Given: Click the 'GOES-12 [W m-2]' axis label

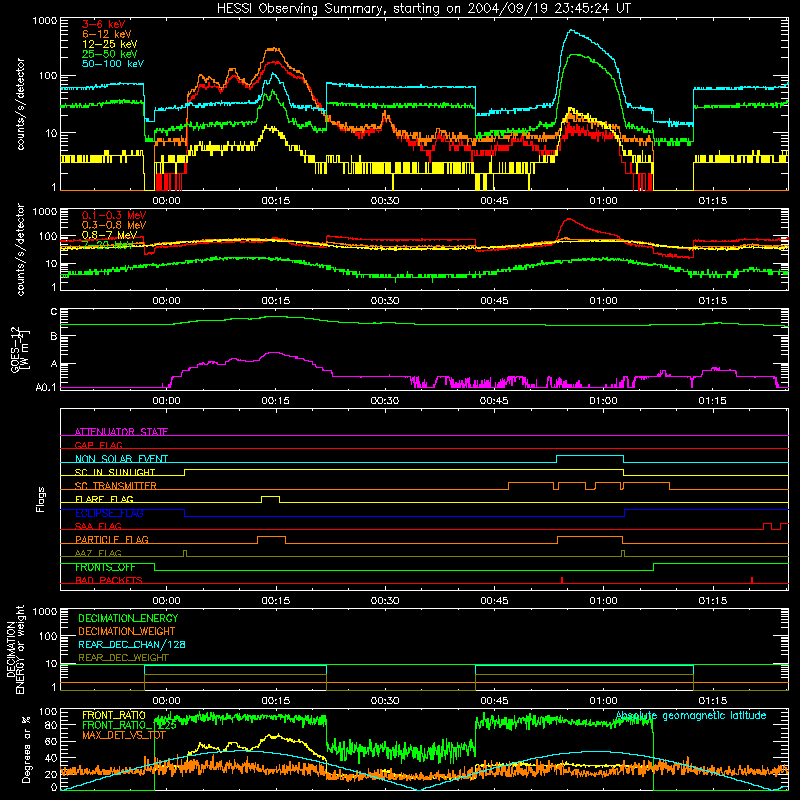Looking at the screenshot, I should coord(20,349).
